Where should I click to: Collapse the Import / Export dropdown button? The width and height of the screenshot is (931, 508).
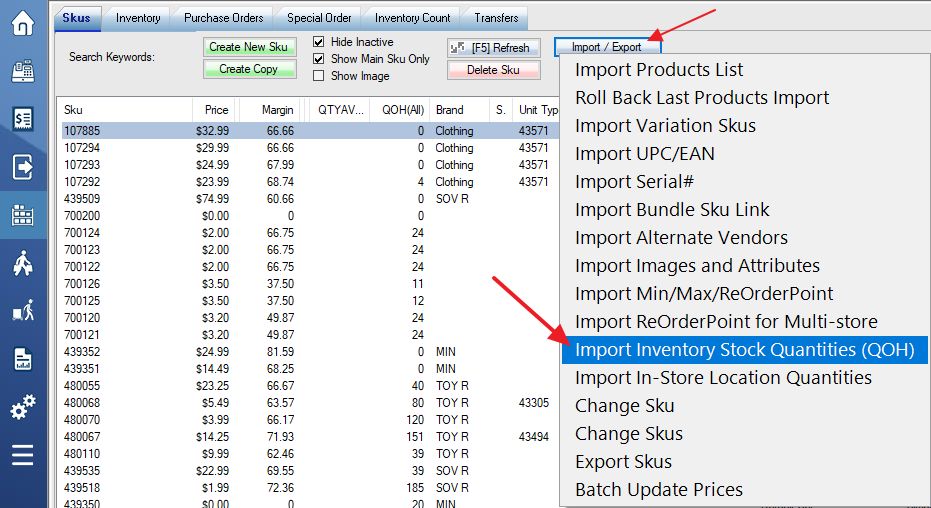(607, 47)
